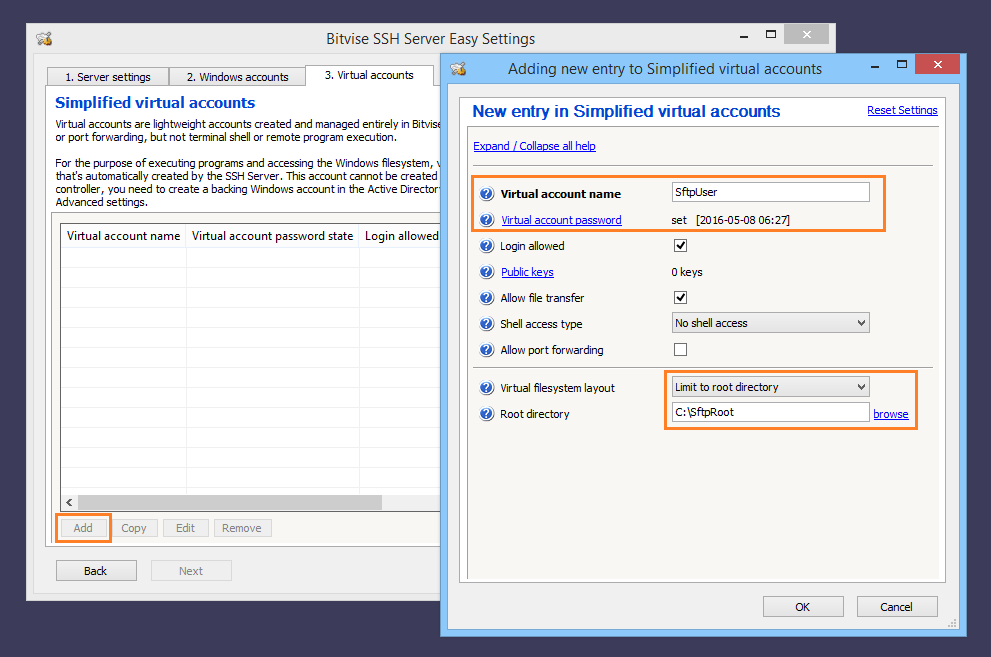The height and width of the screenshot is (657, 991).
Task: Click Add button under accounts table
Action: [83, 528]
